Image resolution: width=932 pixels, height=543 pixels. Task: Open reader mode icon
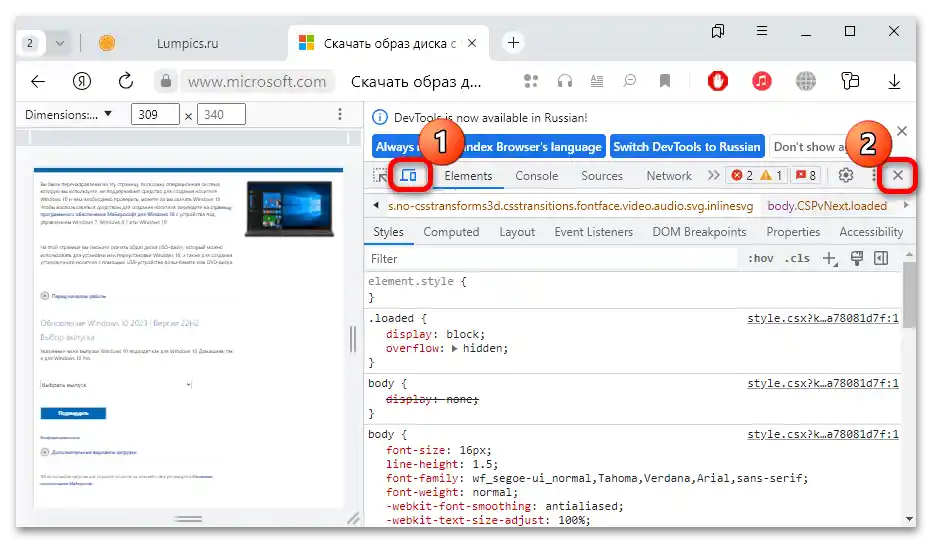tap(597, 81)
